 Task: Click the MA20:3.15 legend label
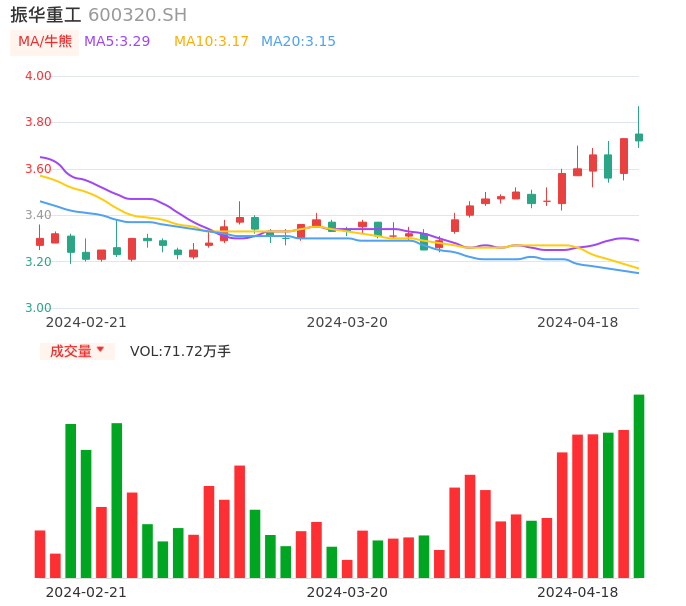coord(298,42)
